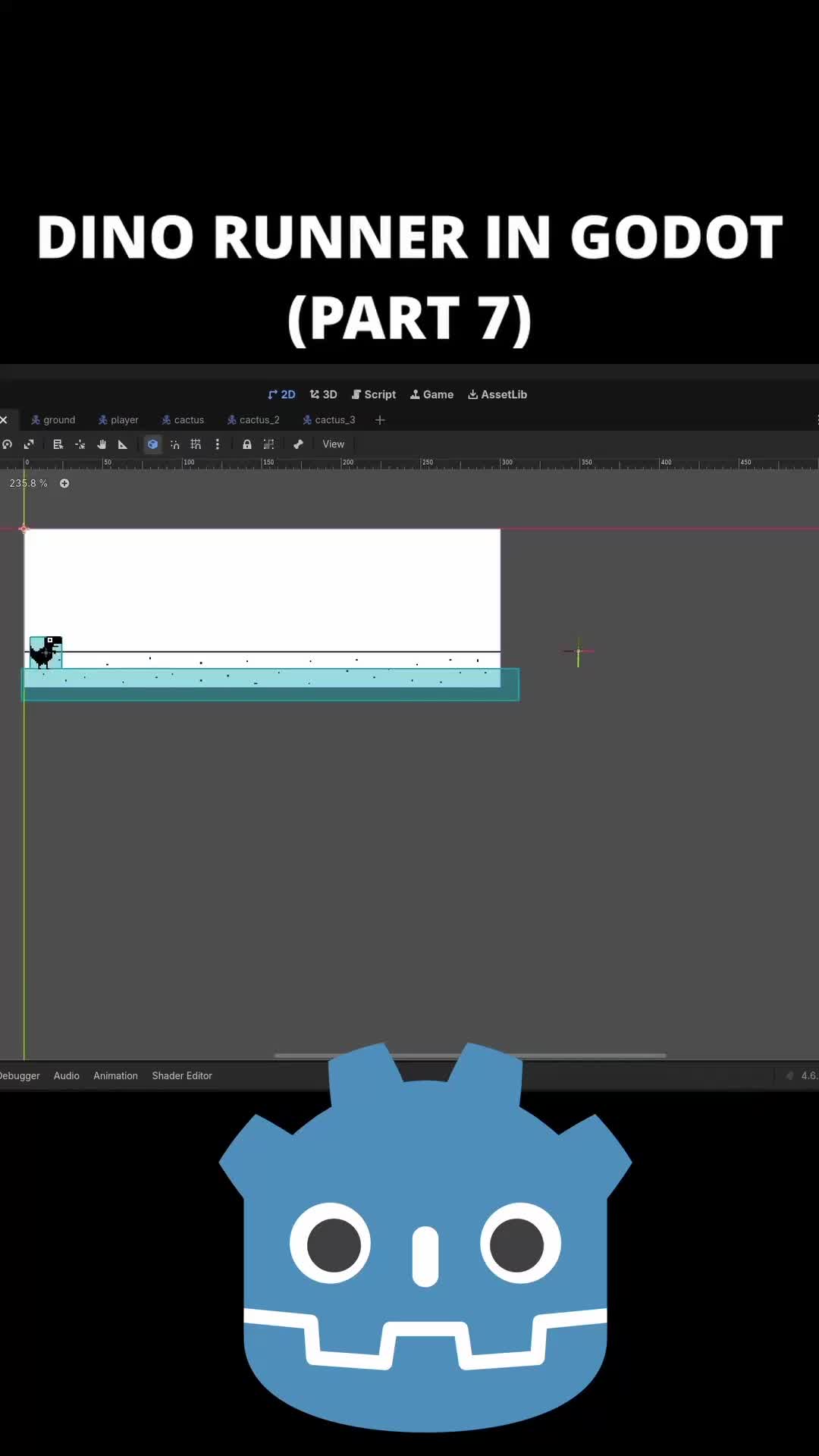Zoom in with the plus button
The height and width of the screenshot is (1456, 819).
pyautogui.click(x=64, y=483)
